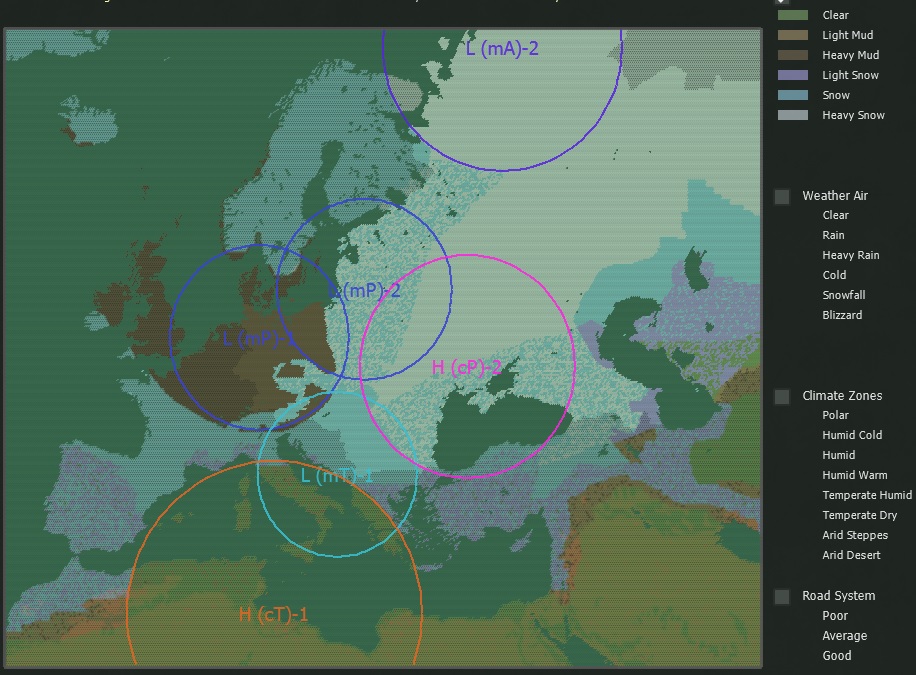Click the L (mP)-1 weather front label
This screenshot has width=916, height=675.
[x=259, y=338]
